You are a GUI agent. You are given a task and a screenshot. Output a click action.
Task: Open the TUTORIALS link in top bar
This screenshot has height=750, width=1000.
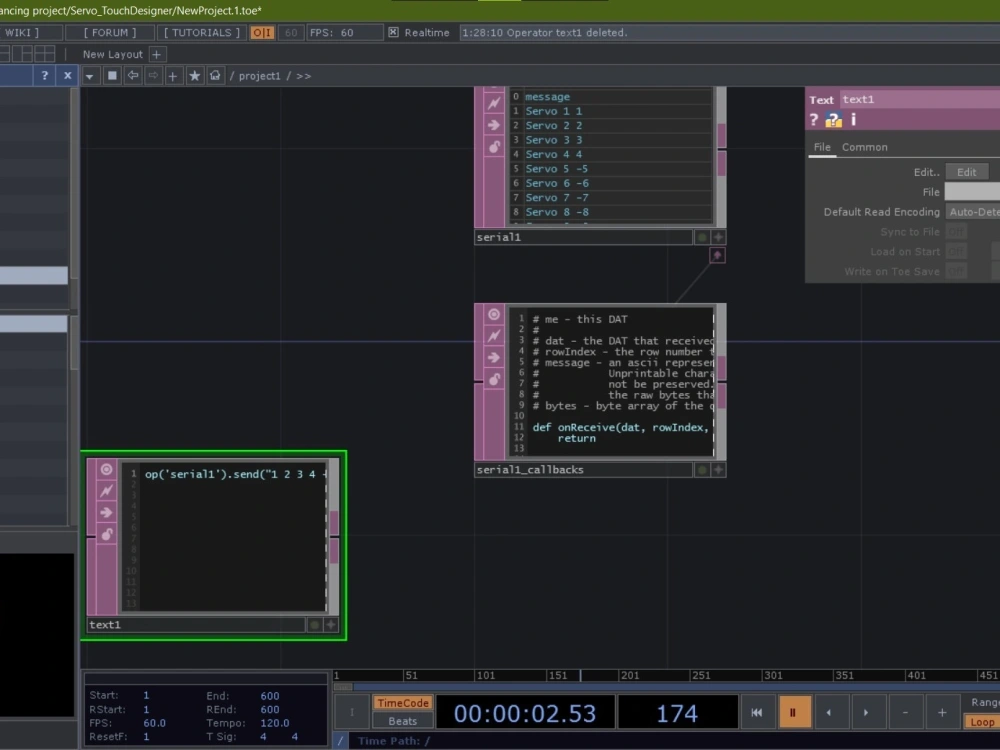click(x=201, y=33)
